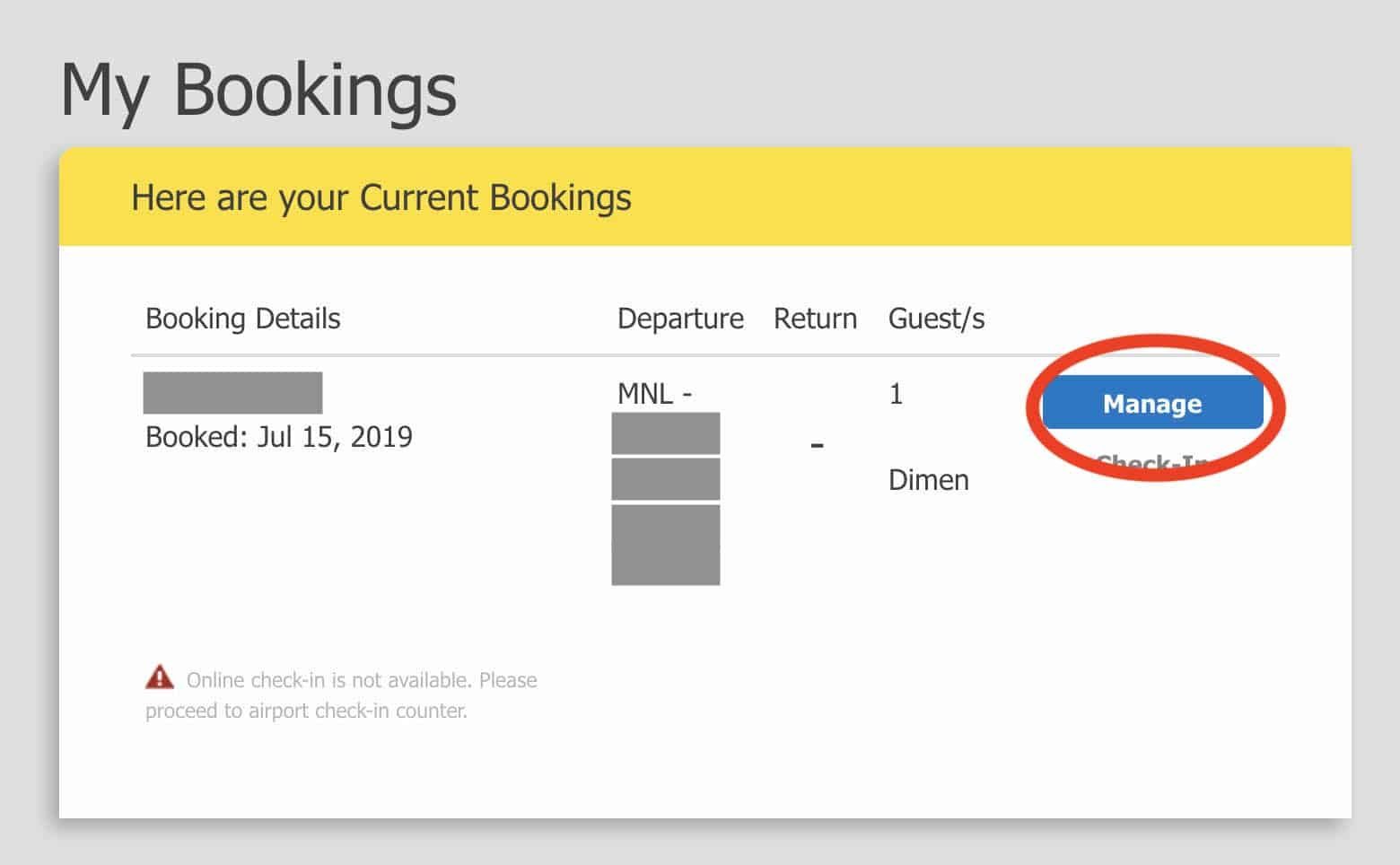Select the partially hidden Check-In option
This screenshot has width=1400, height=865.
(x=1151, y=463)
